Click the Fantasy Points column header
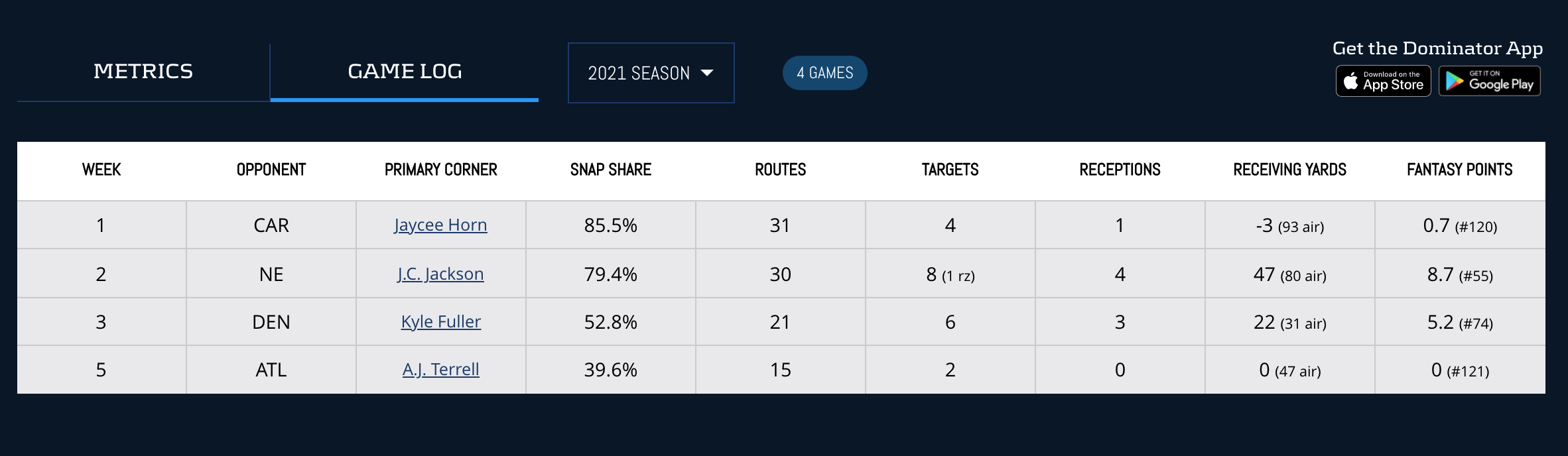Screen dimensions: 1568x456 pyautogui.click(x=1459, y=170)
